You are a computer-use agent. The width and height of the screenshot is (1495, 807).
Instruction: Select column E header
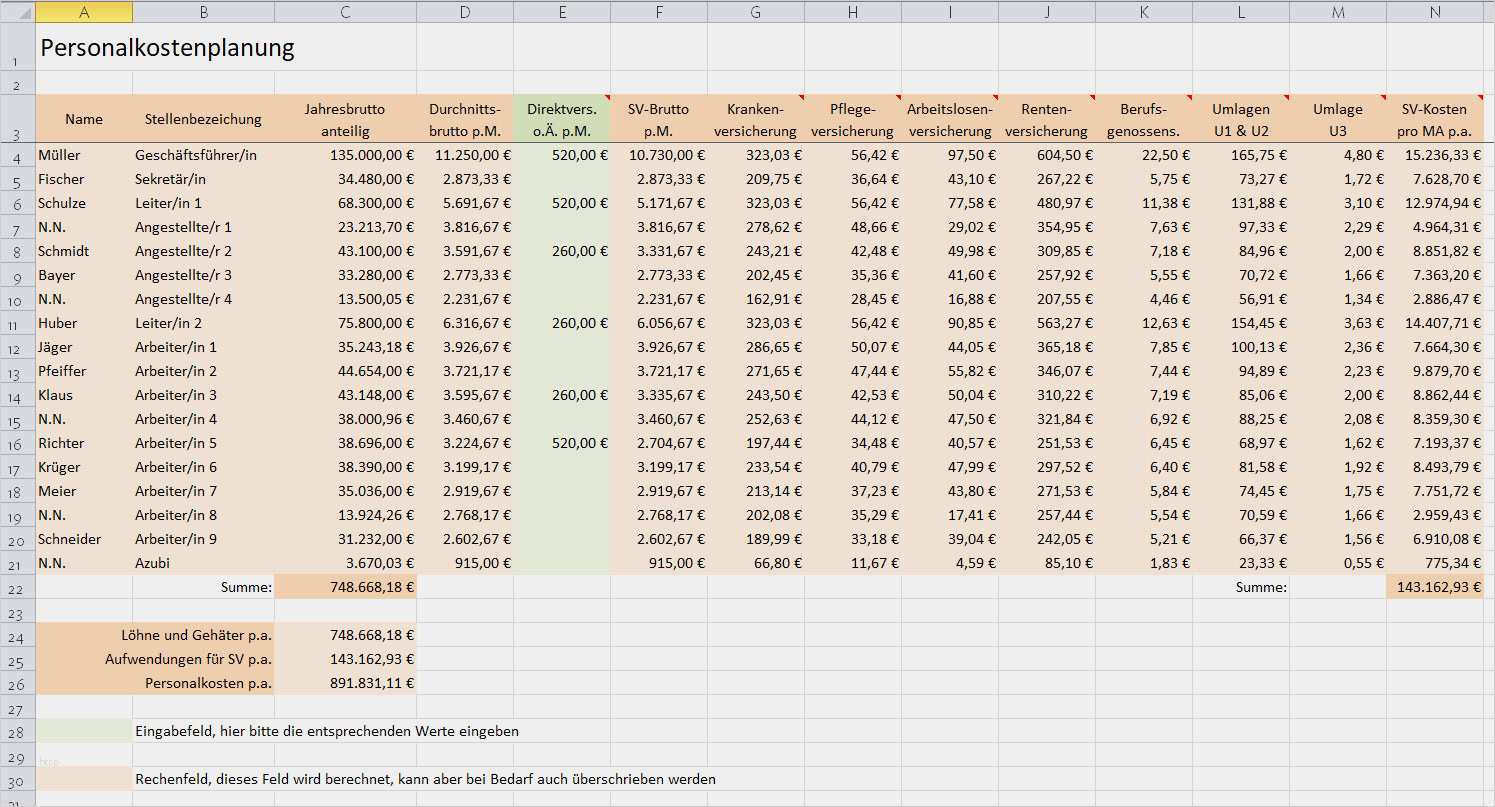point(562,12)
